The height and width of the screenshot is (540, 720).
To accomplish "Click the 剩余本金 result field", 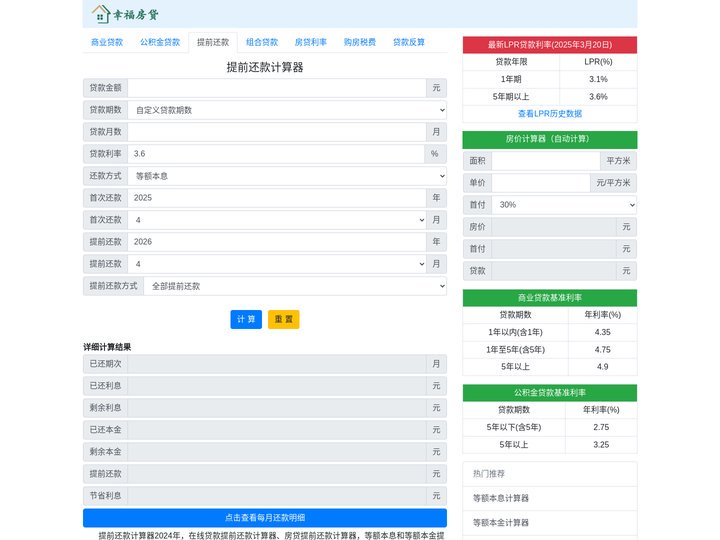I will [277, 452].
